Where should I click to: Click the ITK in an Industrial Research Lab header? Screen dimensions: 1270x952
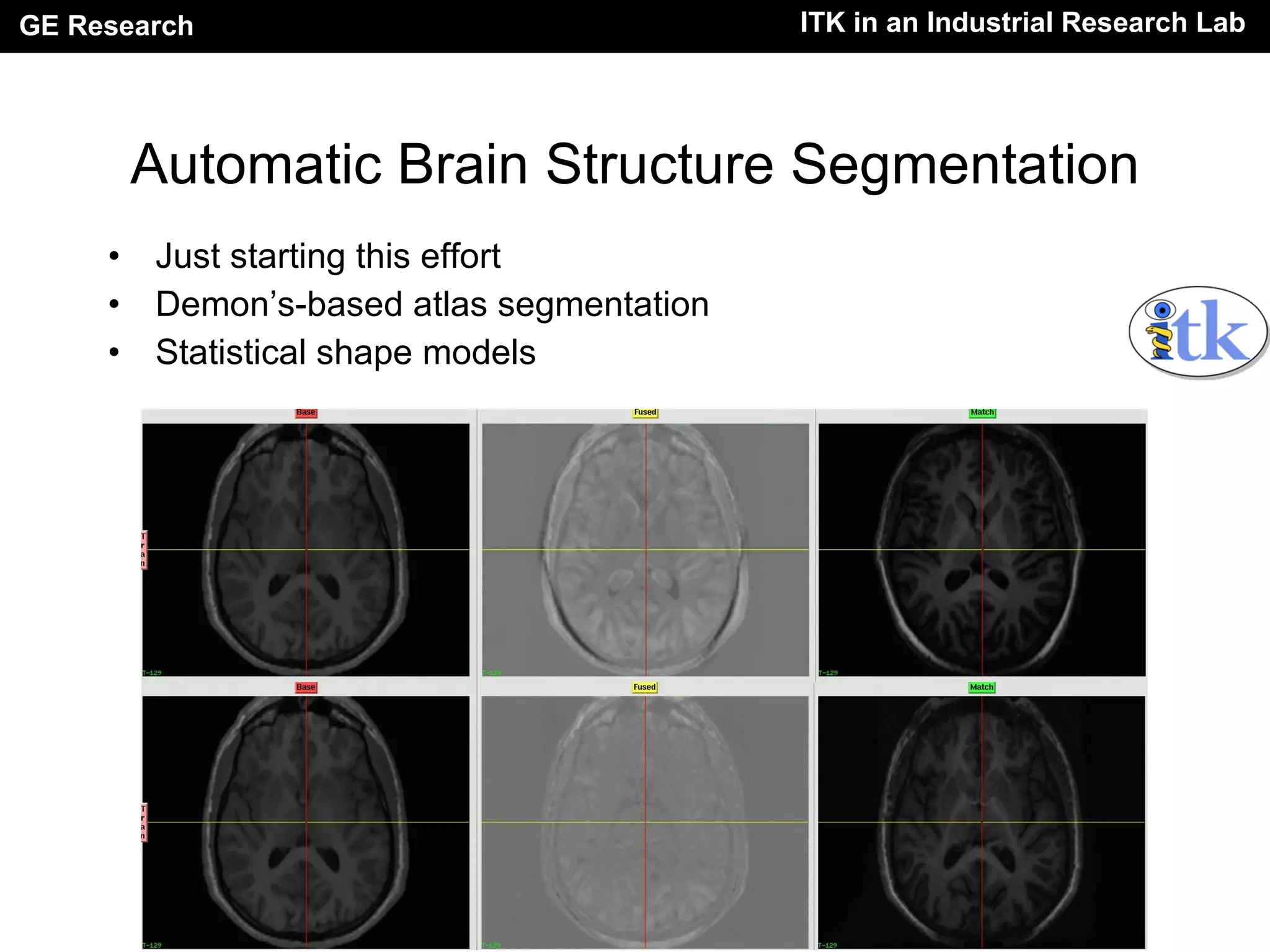(1022, 23)
